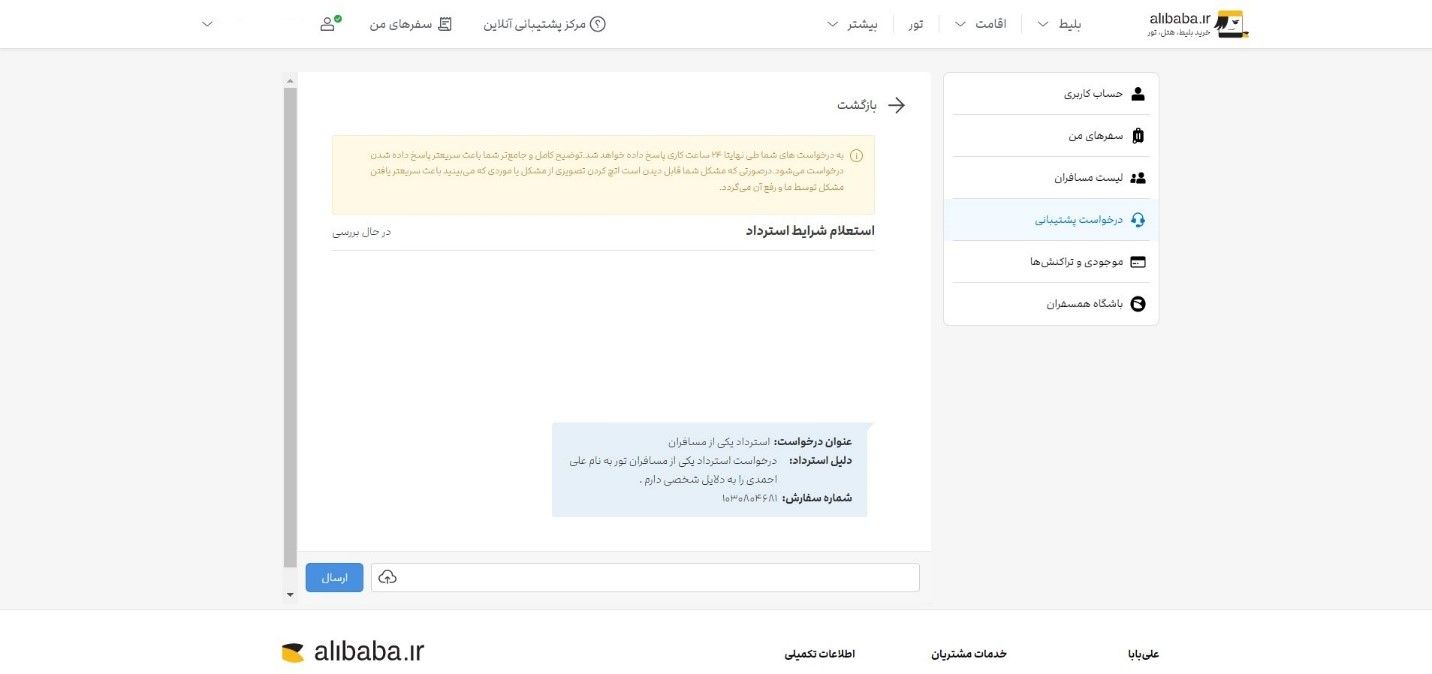Click the بازگشت back link
The width and height of the screenshot is (1432, 674).
tap(857, 105)
